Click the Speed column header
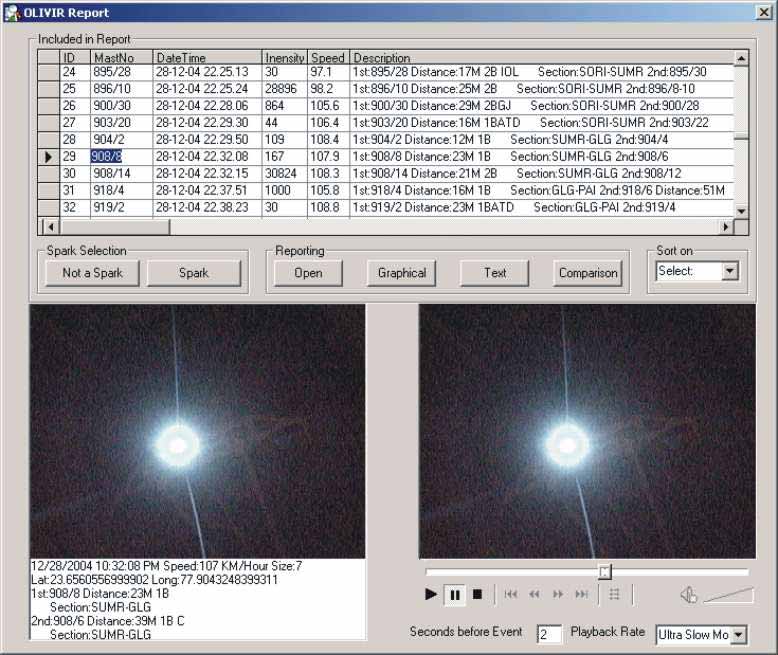The width and height of the screenshot is (778, 655). pyautogui.click(x=327, y=58)
